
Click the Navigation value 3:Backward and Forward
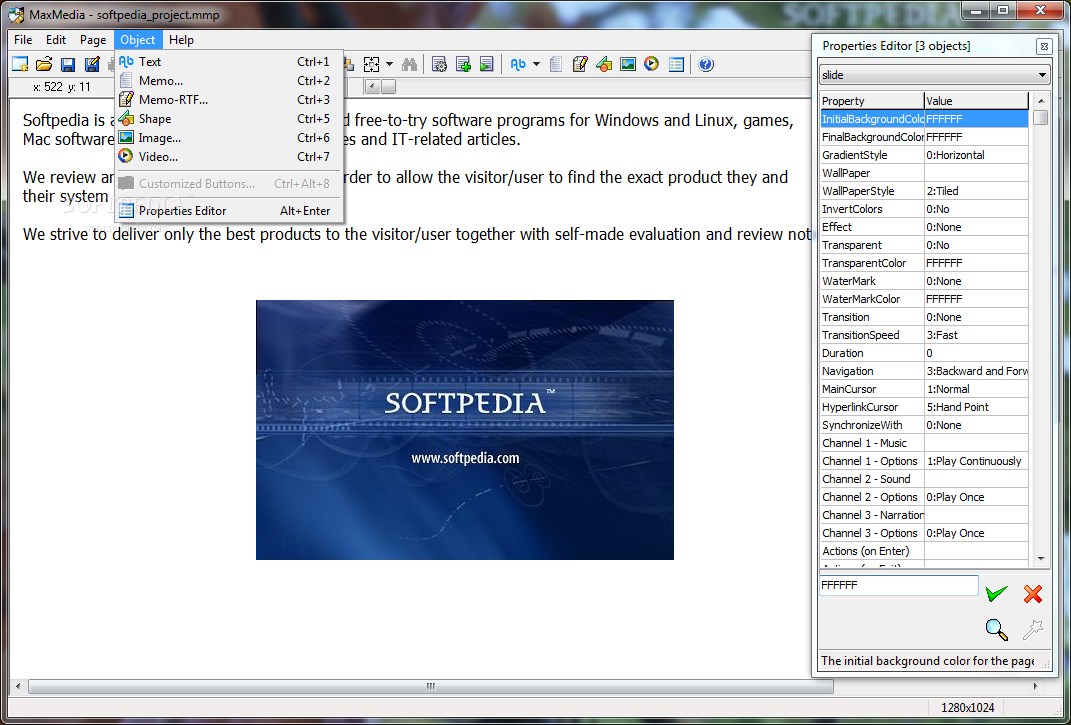click(977, 371)
